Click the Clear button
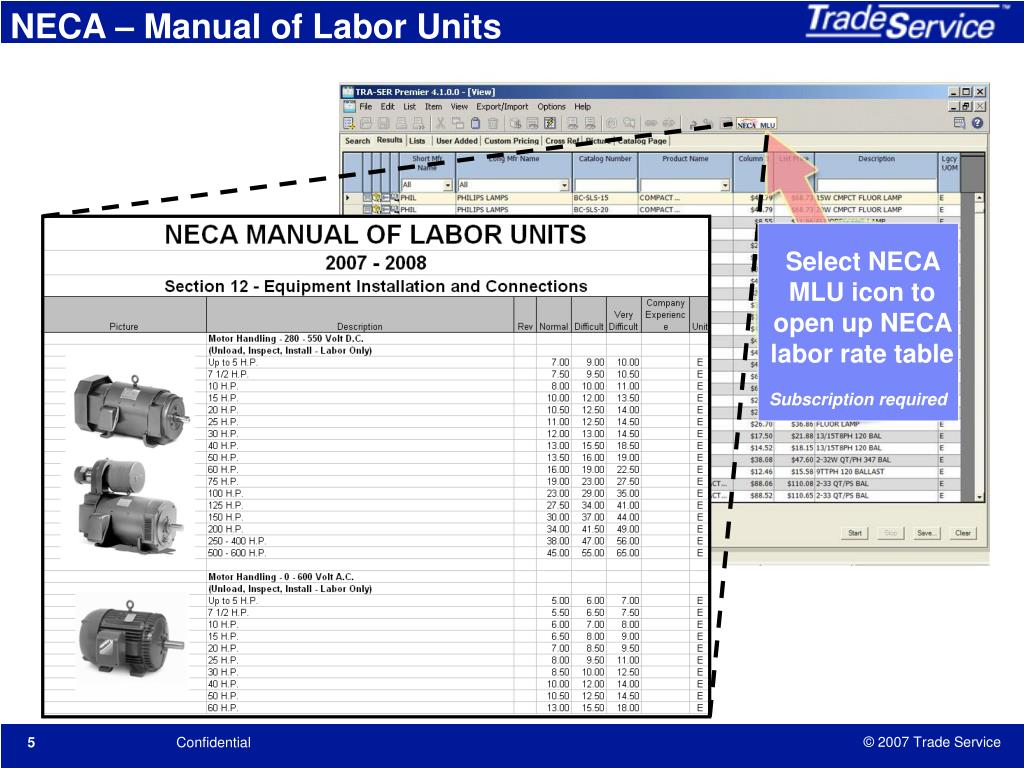 pyautogui.click(x=963, y=533)
